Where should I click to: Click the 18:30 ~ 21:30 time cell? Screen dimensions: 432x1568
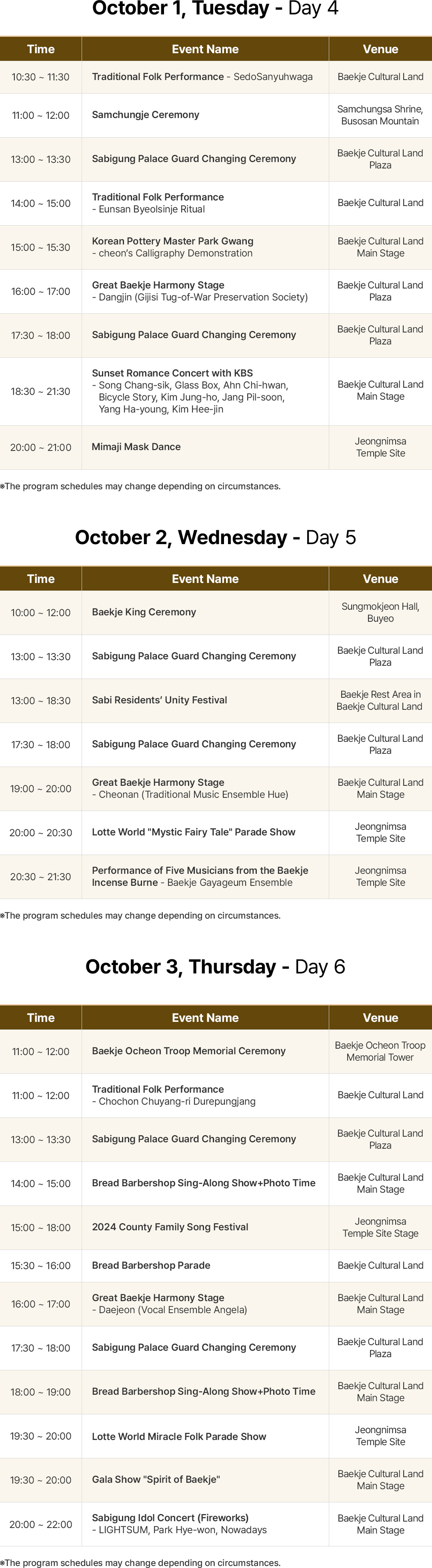(x=41, y=391)
